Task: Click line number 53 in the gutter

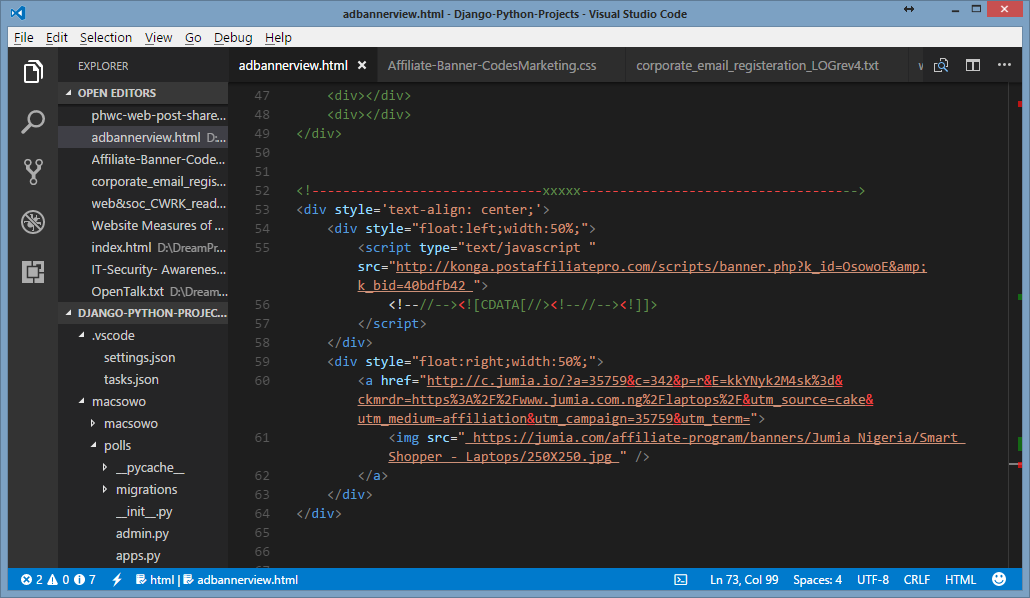Action: coord(262,210)
